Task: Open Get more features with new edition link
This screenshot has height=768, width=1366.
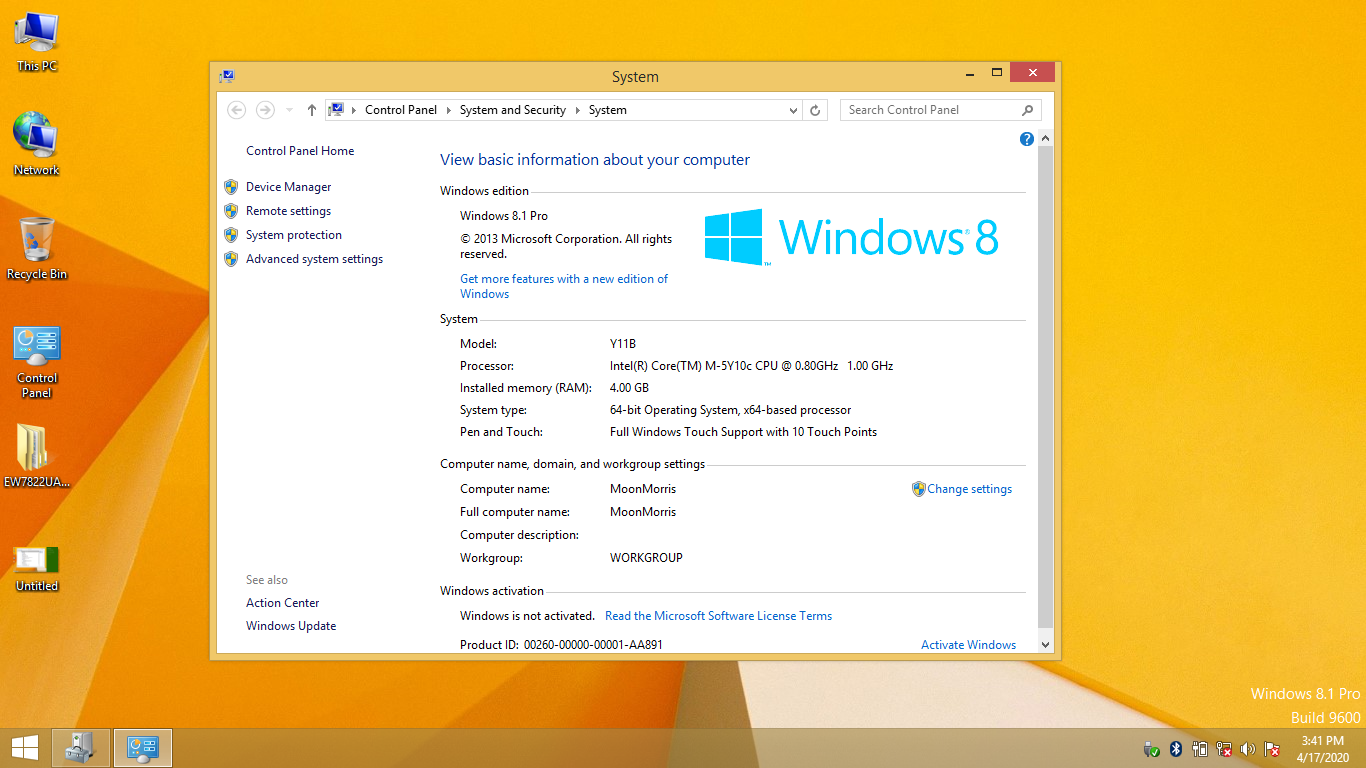Action: pos(564,286)
